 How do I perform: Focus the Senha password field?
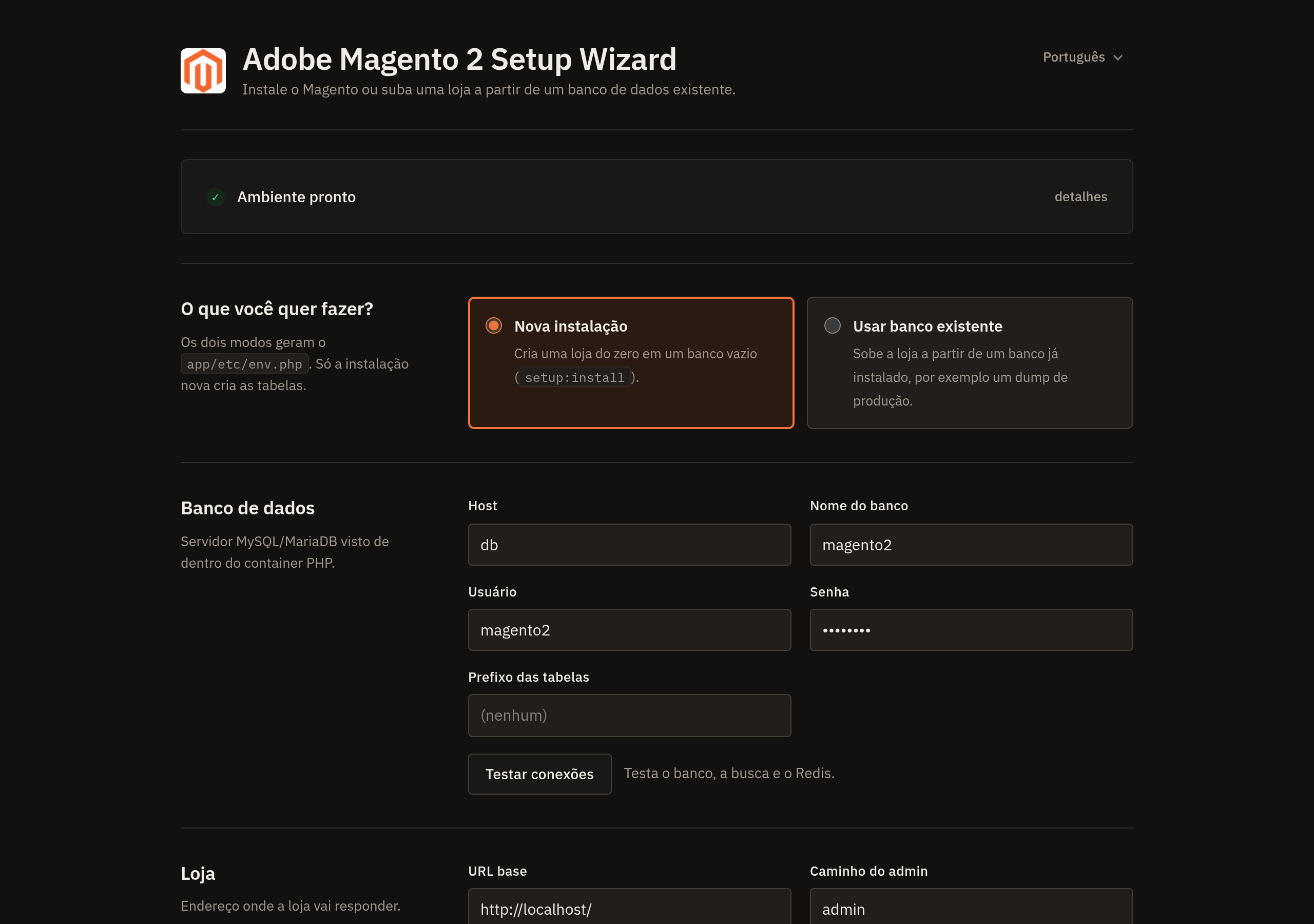(971, 630)
